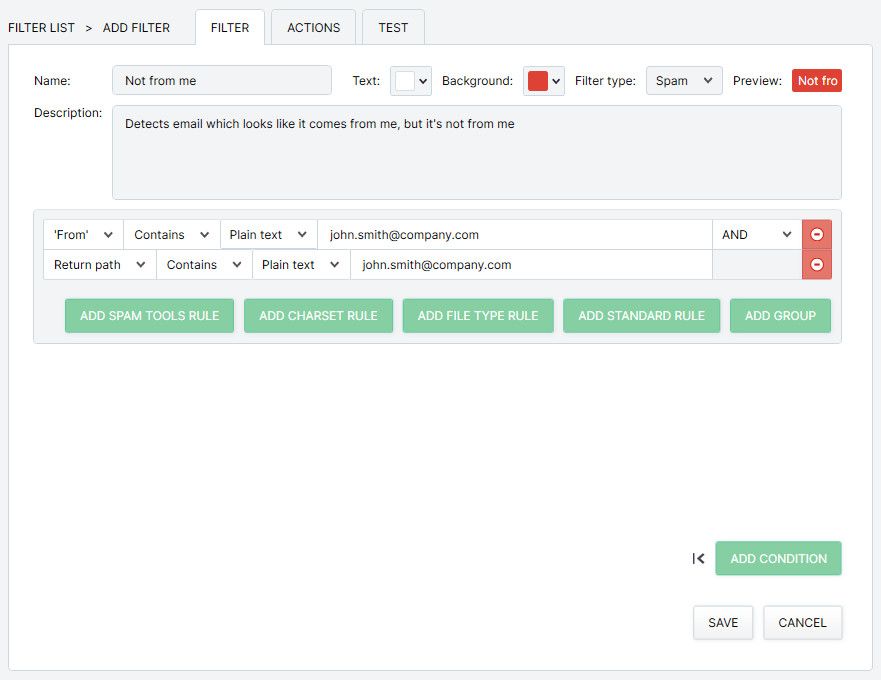Viewport: 881px width, 680px height.
Task: Add a charset rule
Action: 318,315
